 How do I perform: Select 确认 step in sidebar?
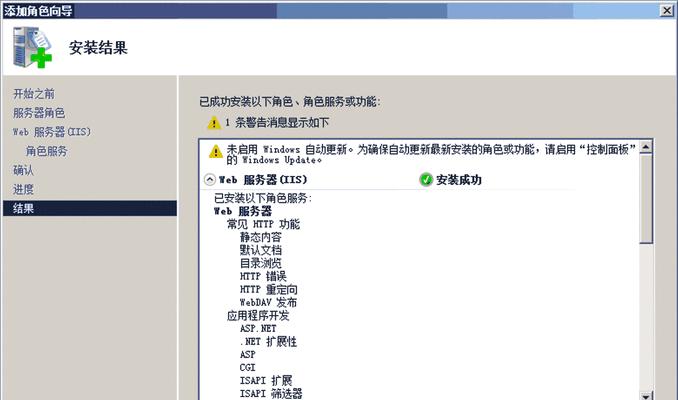coord(23,170)
